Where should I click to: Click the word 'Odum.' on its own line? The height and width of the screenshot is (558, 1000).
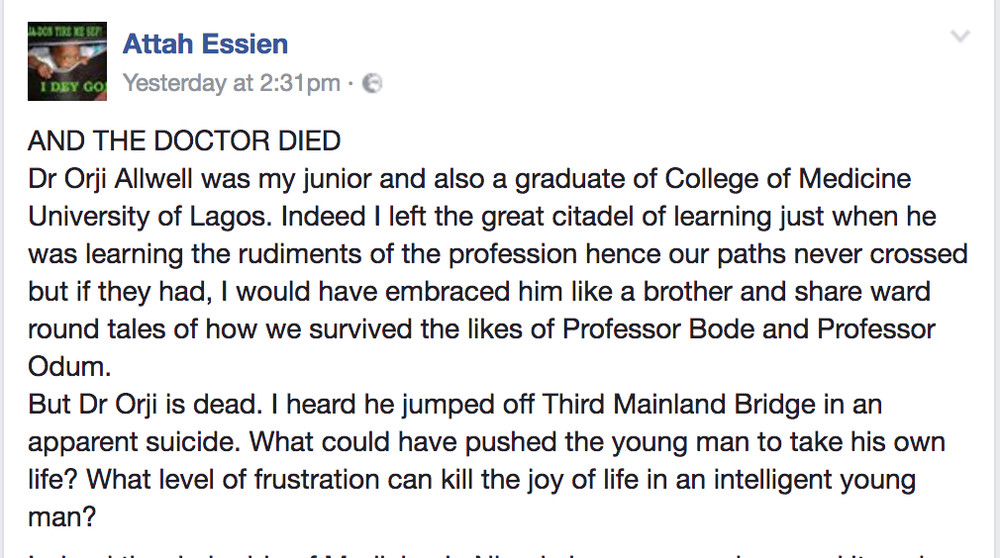(70, 367)
